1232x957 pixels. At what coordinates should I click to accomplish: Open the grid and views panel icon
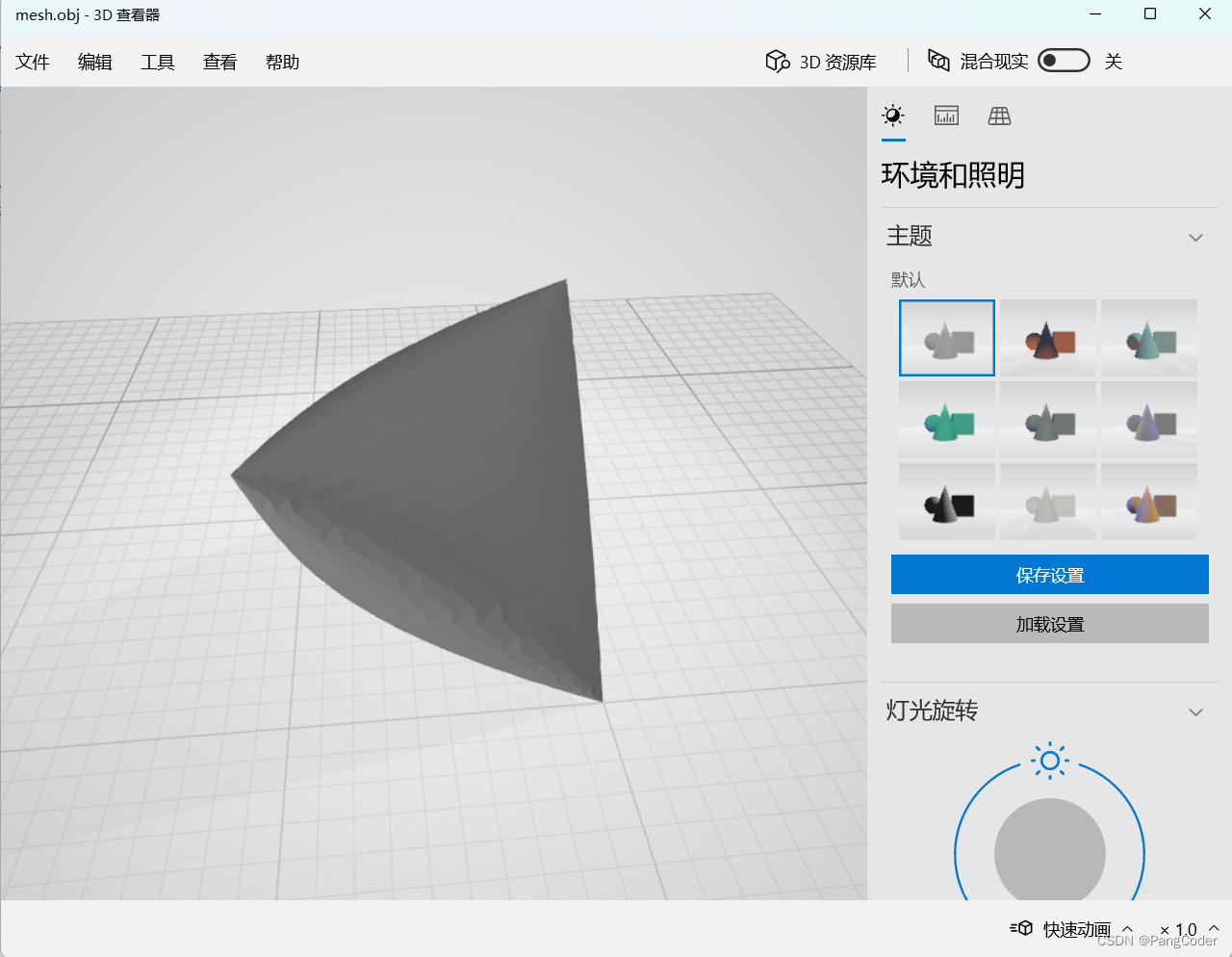click(x=998, y=116)
